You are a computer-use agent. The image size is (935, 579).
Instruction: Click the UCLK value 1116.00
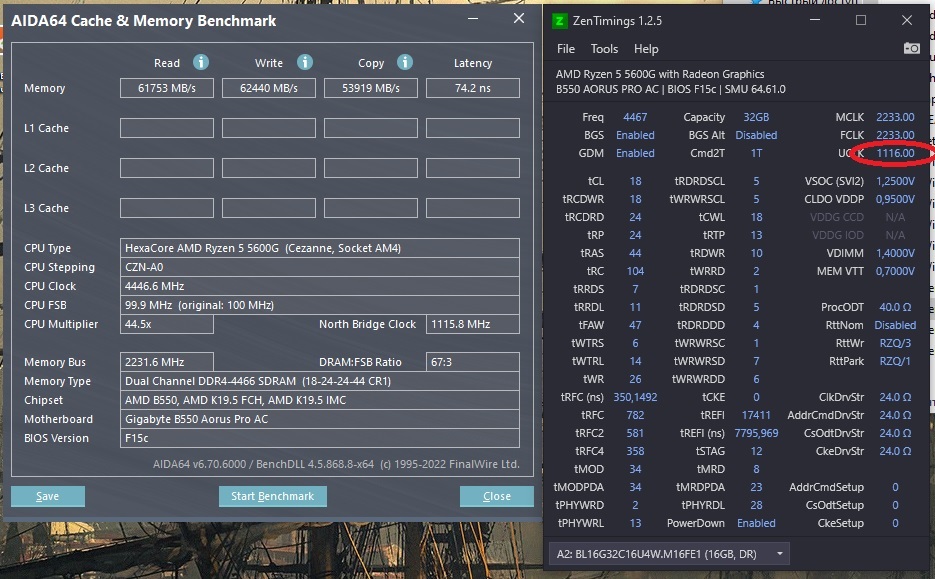point(895,153)
